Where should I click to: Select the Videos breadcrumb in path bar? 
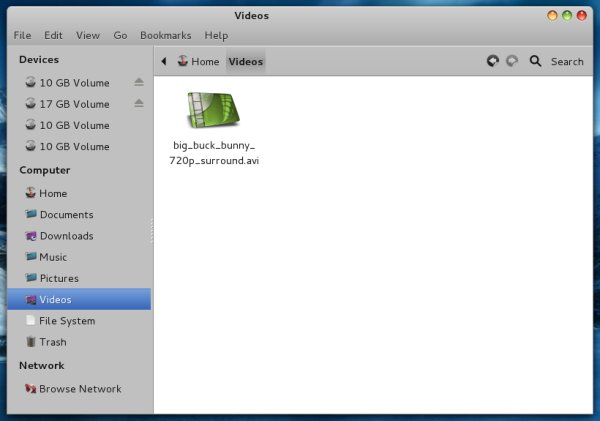pos(246,61)
